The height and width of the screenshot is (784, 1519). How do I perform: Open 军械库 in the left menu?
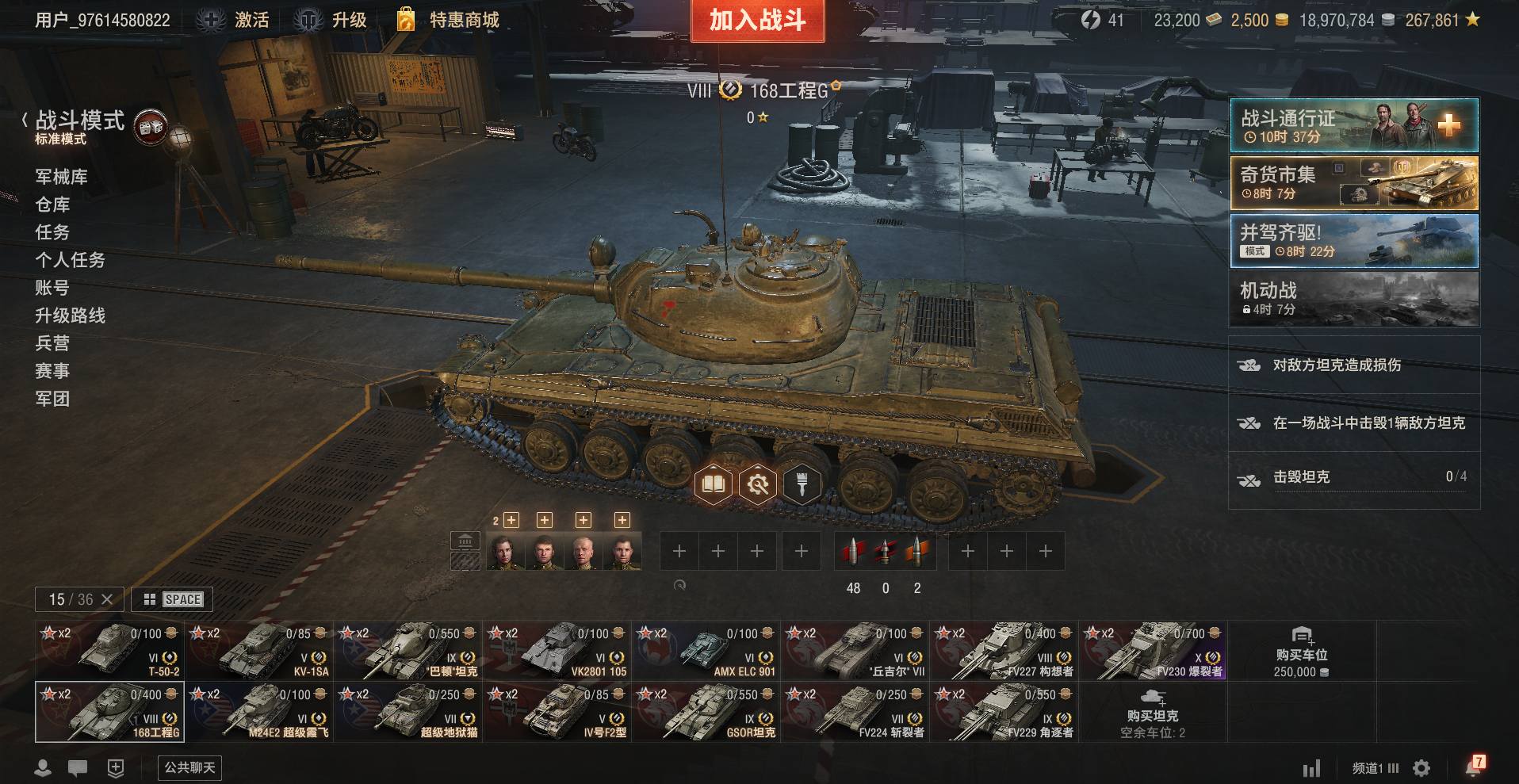(x=61, y=177)
